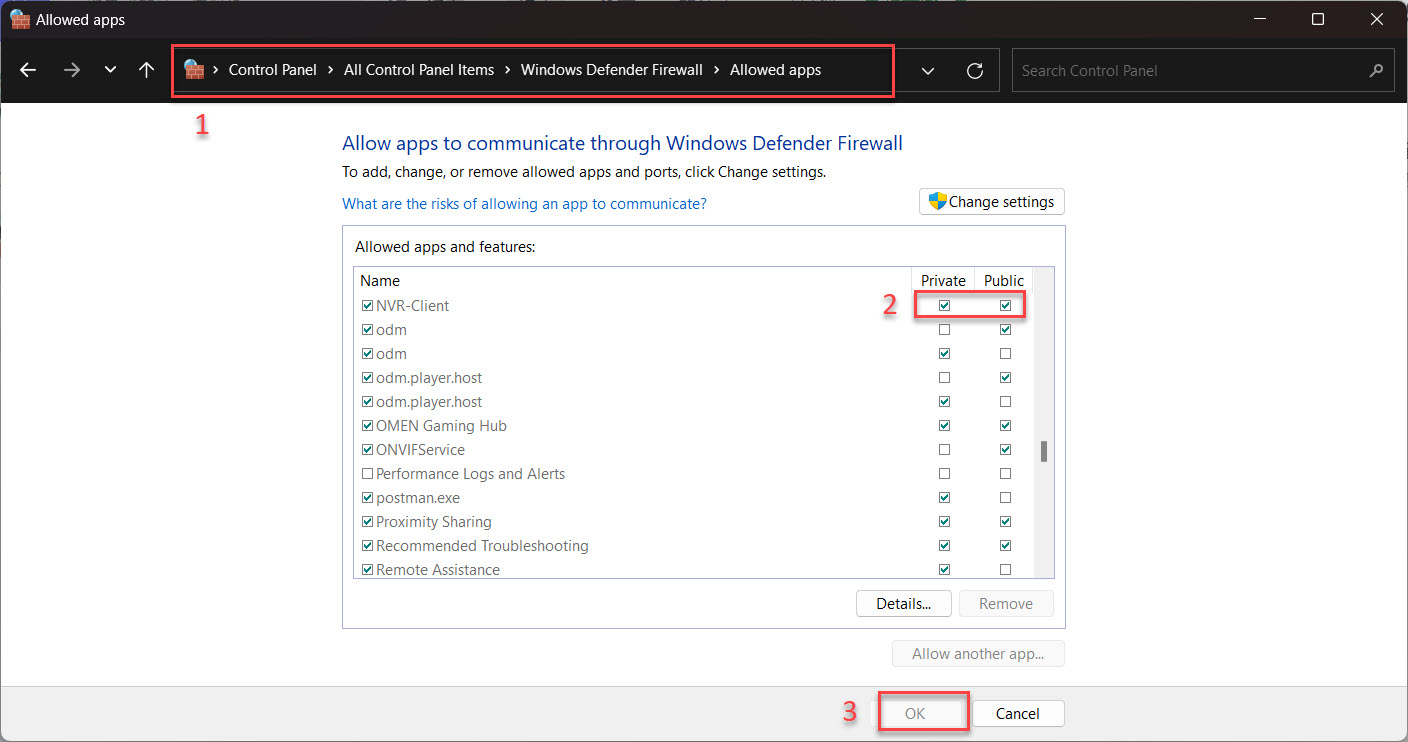
Task: Refresh the Allowed apps page
Action: [x=975, y=71]
